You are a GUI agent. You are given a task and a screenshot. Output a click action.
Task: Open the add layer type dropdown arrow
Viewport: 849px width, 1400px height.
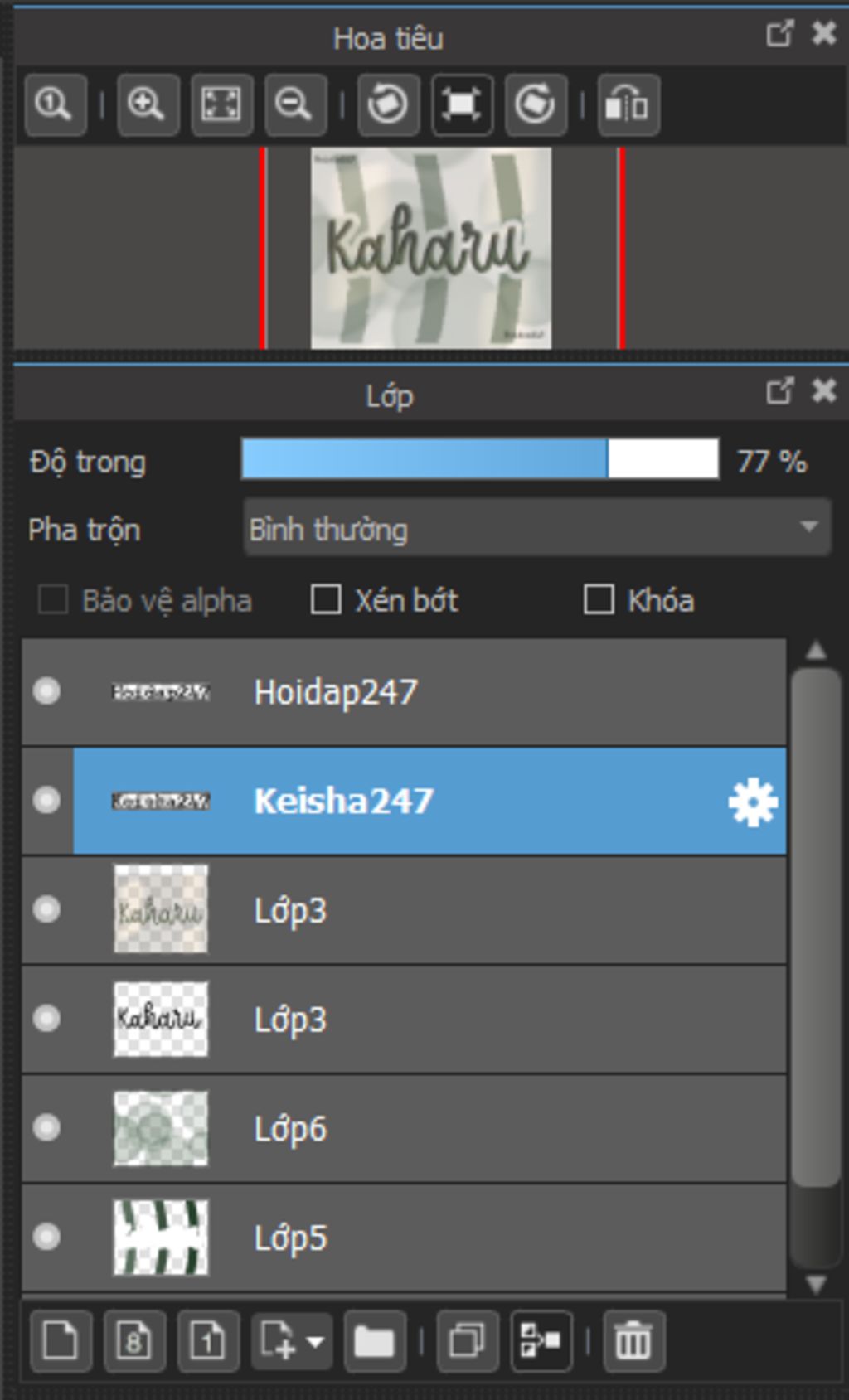316,1340
